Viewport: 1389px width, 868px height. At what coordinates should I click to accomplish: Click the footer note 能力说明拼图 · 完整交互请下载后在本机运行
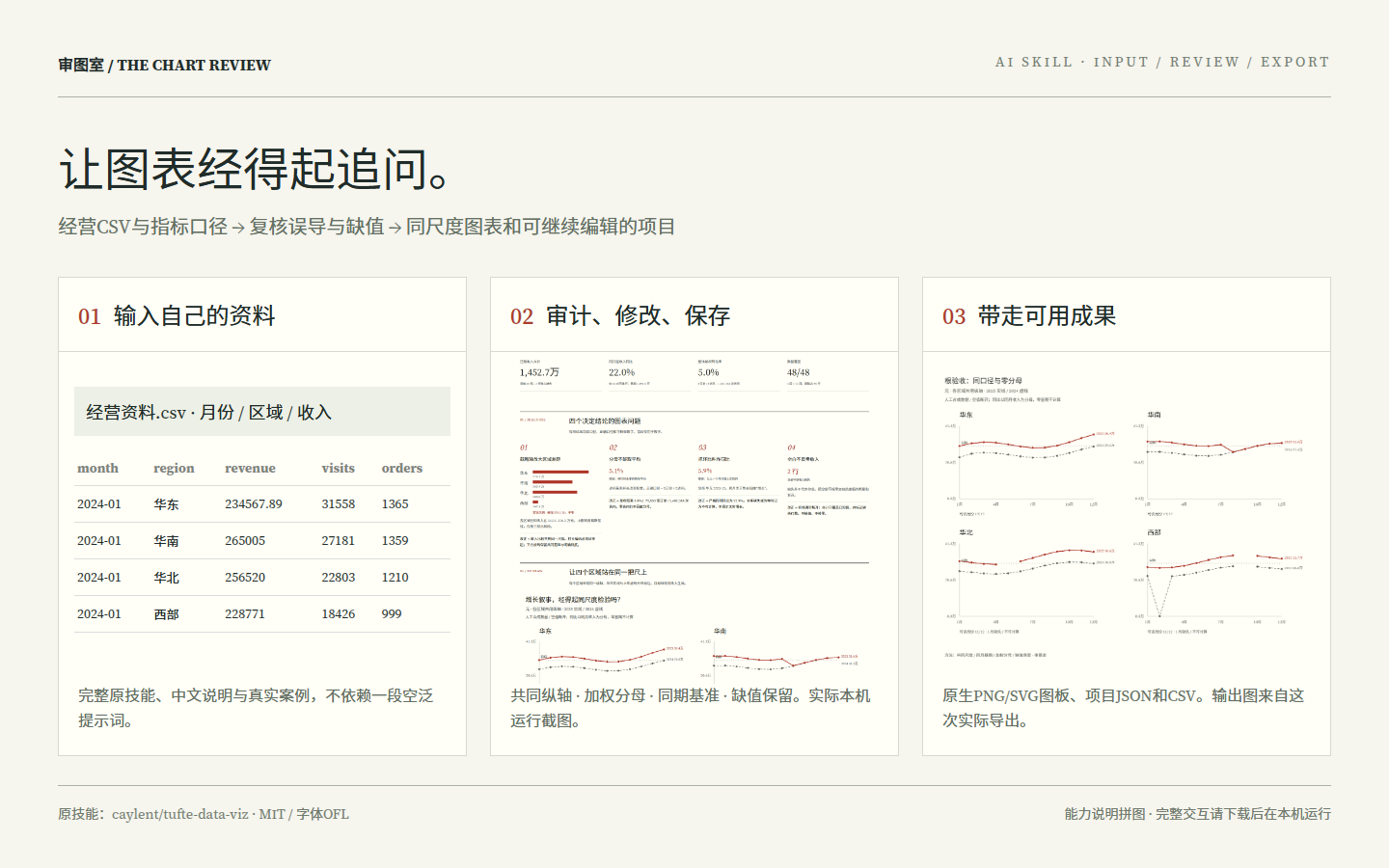(1197, 814)
